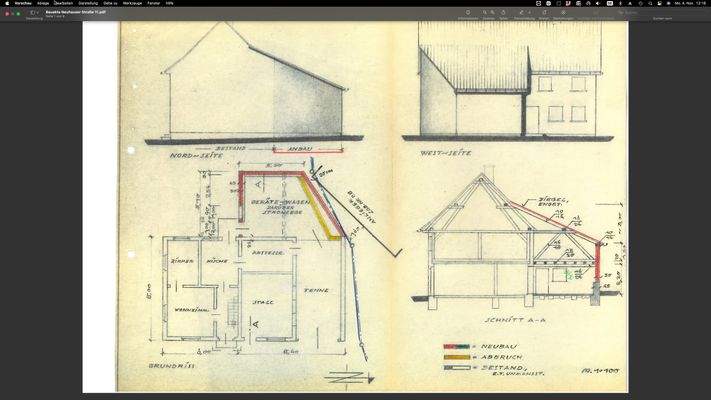This screenshot has height=400, width=711.
Task: Click the menu bar clock and date
Action: (x=692, y=3)
